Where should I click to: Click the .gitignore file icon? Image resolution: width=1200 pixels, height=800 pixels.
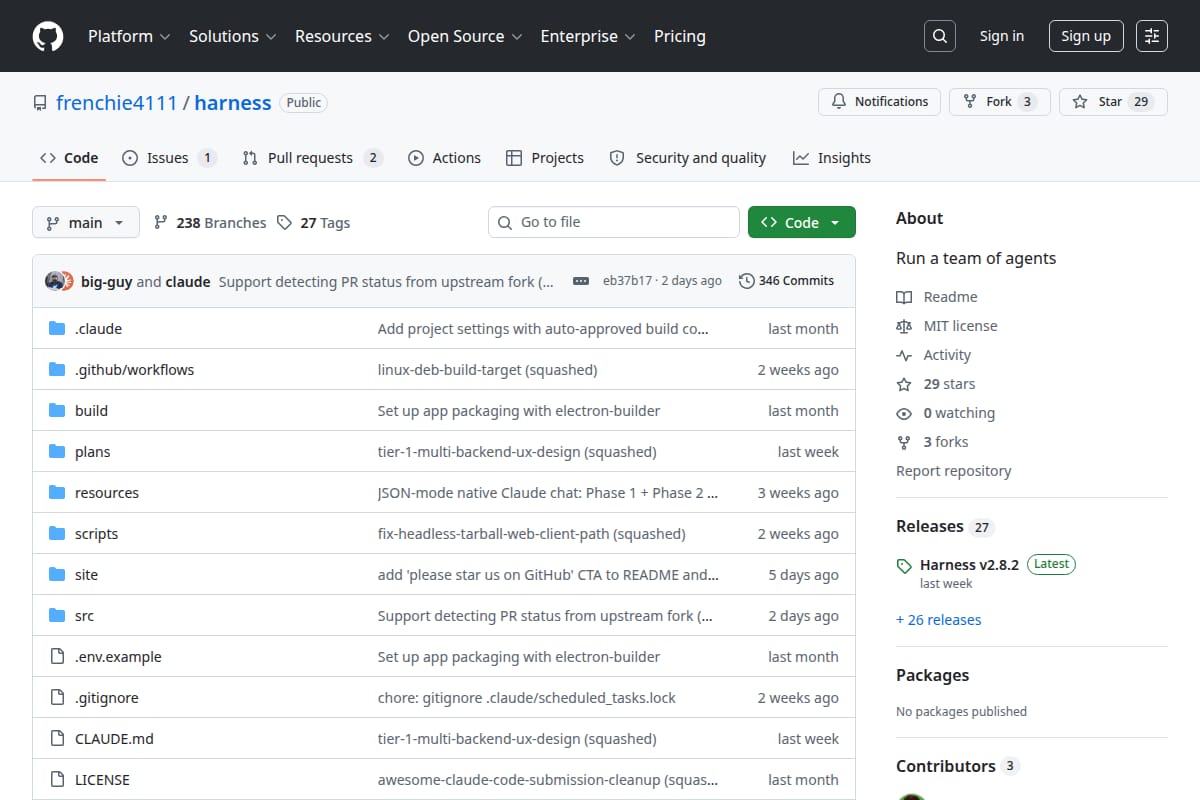57,697
